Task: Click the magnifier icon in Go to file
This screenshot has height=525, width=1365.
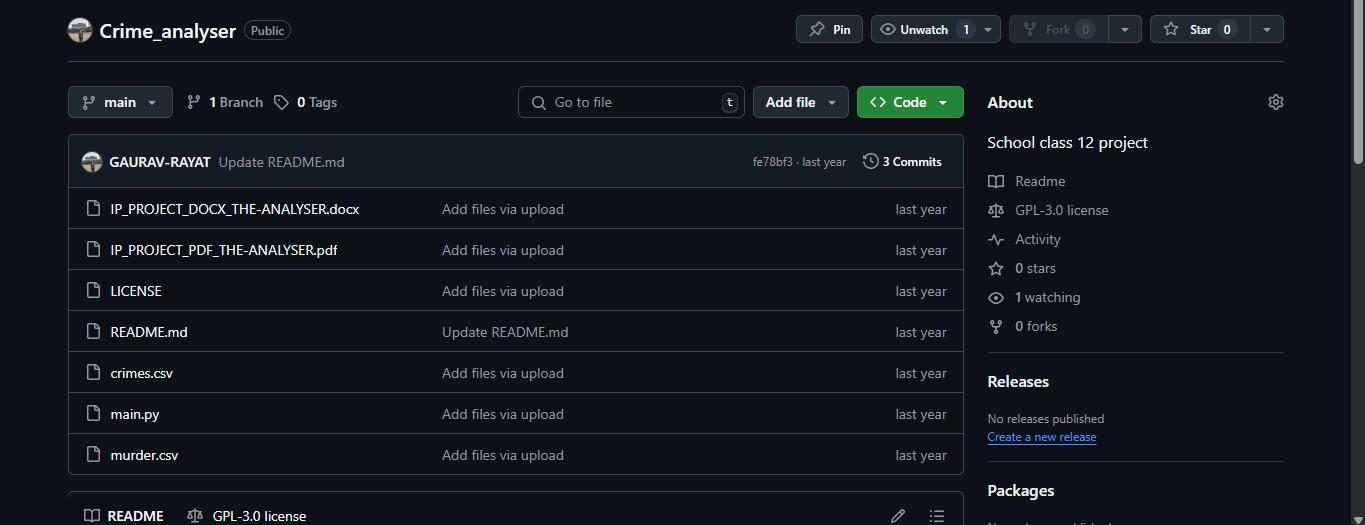Action: [538, 102]
